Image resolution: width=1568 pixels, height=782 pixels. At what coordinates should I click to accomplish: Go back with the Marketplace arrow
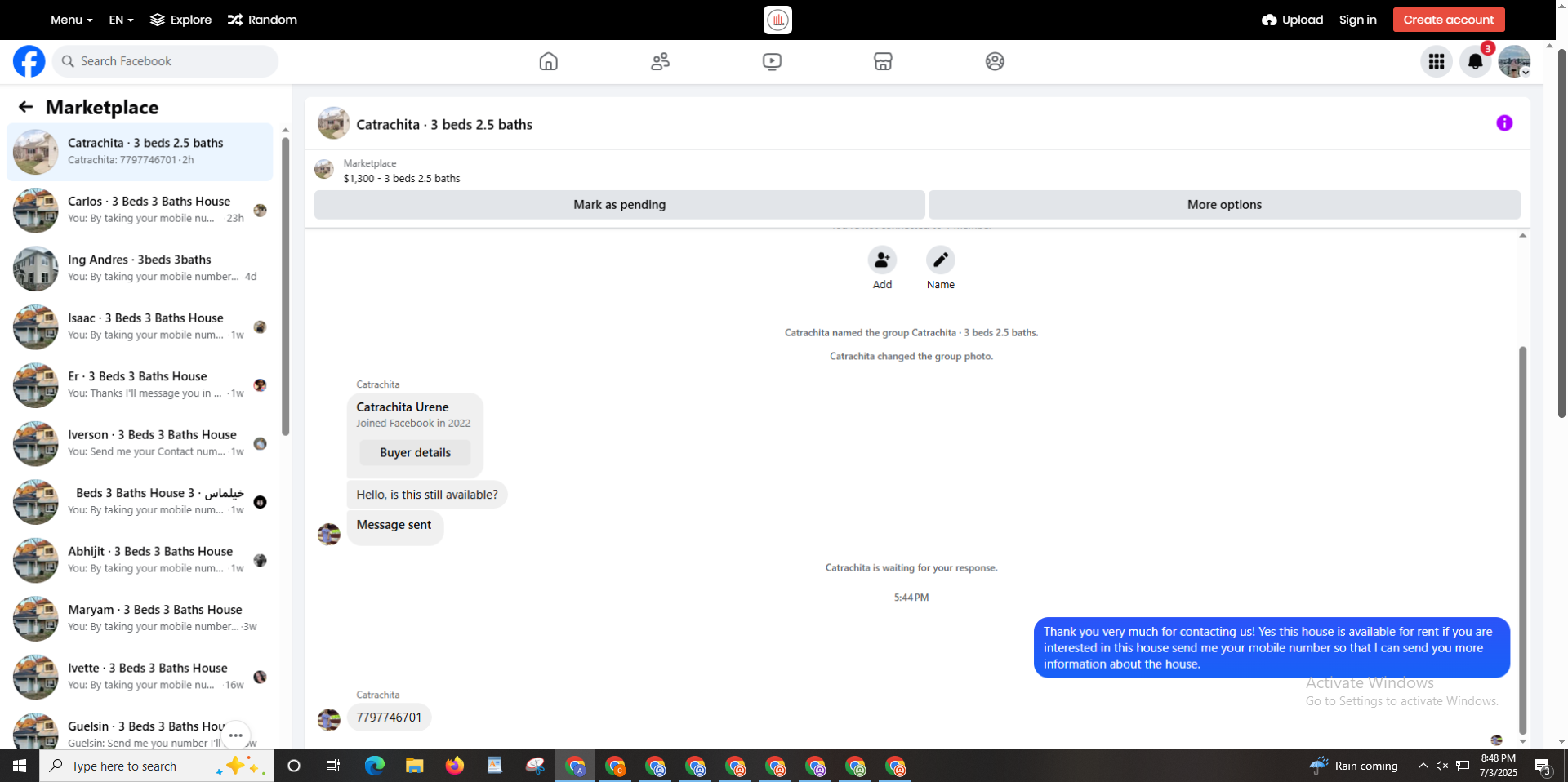click(25, 107)
